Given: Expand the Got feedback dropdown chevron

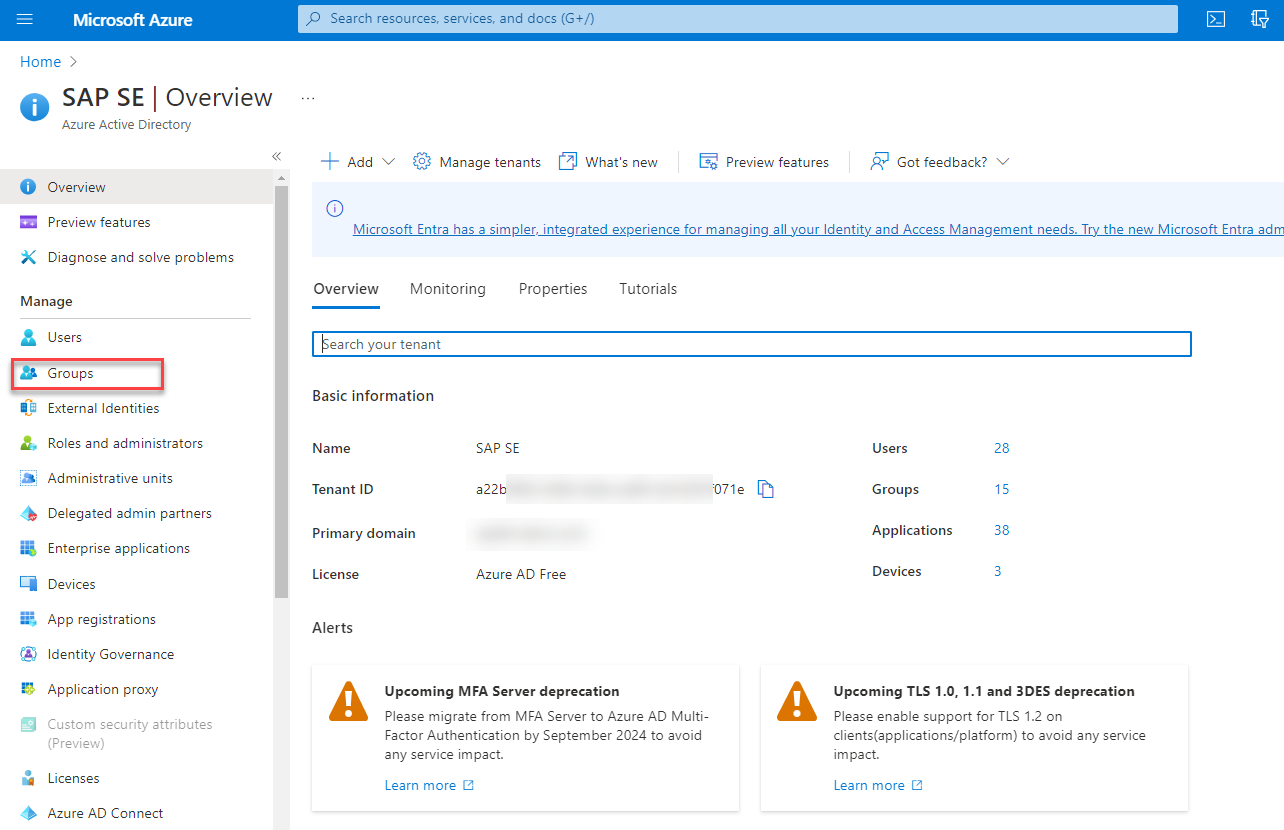Looking at the screenshot, I should click(1003, 162).
